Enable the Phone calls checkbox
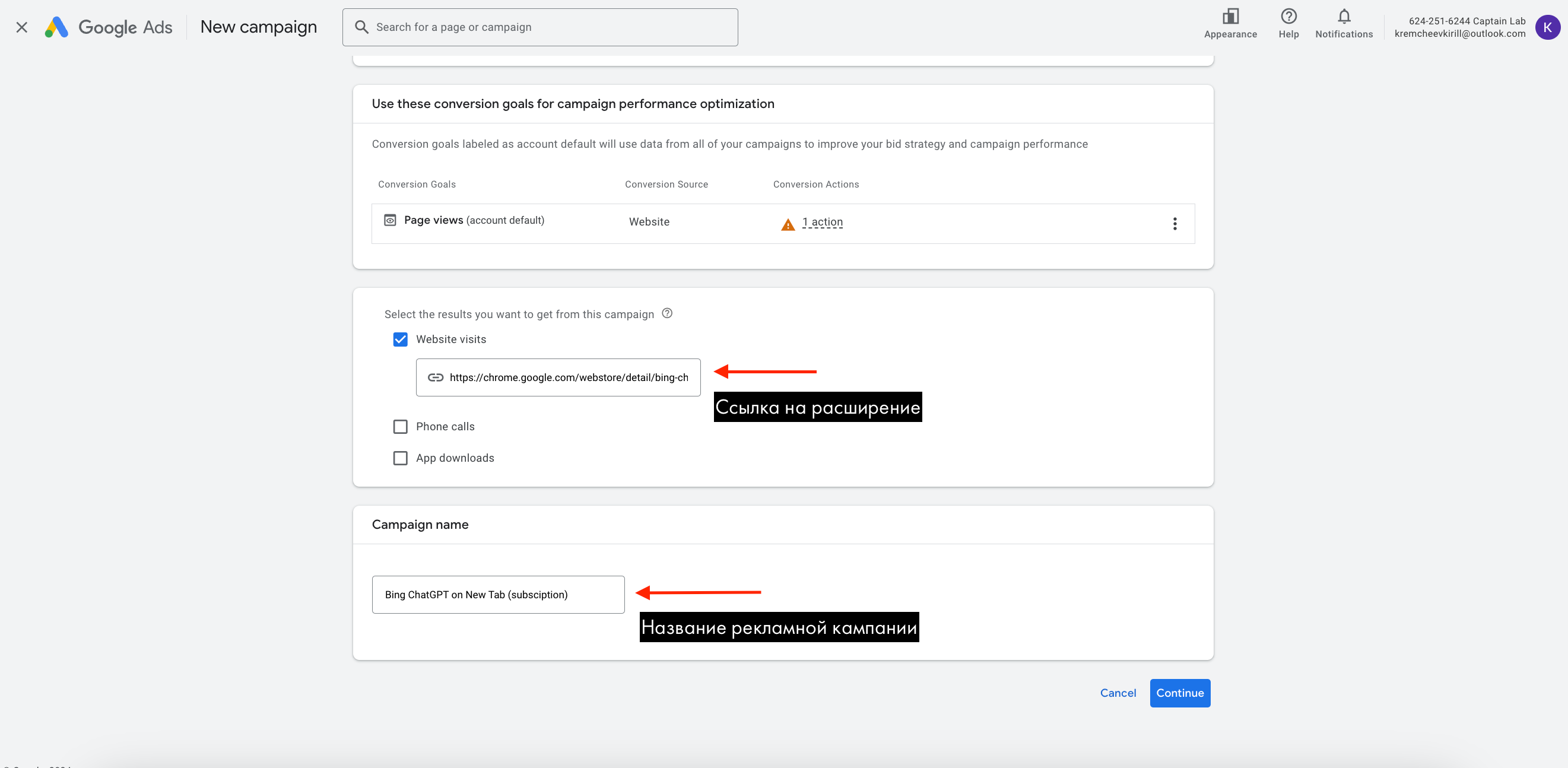 coord(400,427)
